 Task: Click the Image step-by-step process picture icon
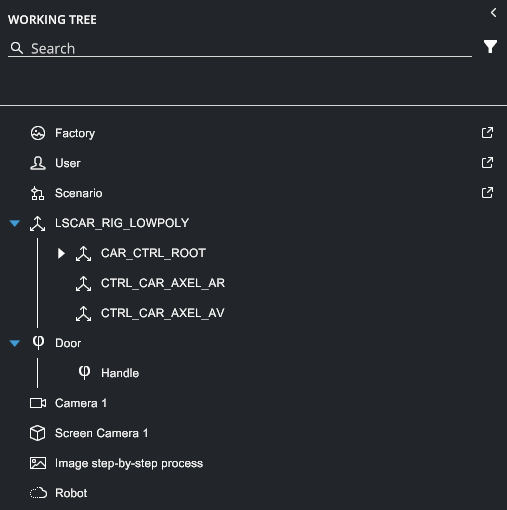coord(38,463)
